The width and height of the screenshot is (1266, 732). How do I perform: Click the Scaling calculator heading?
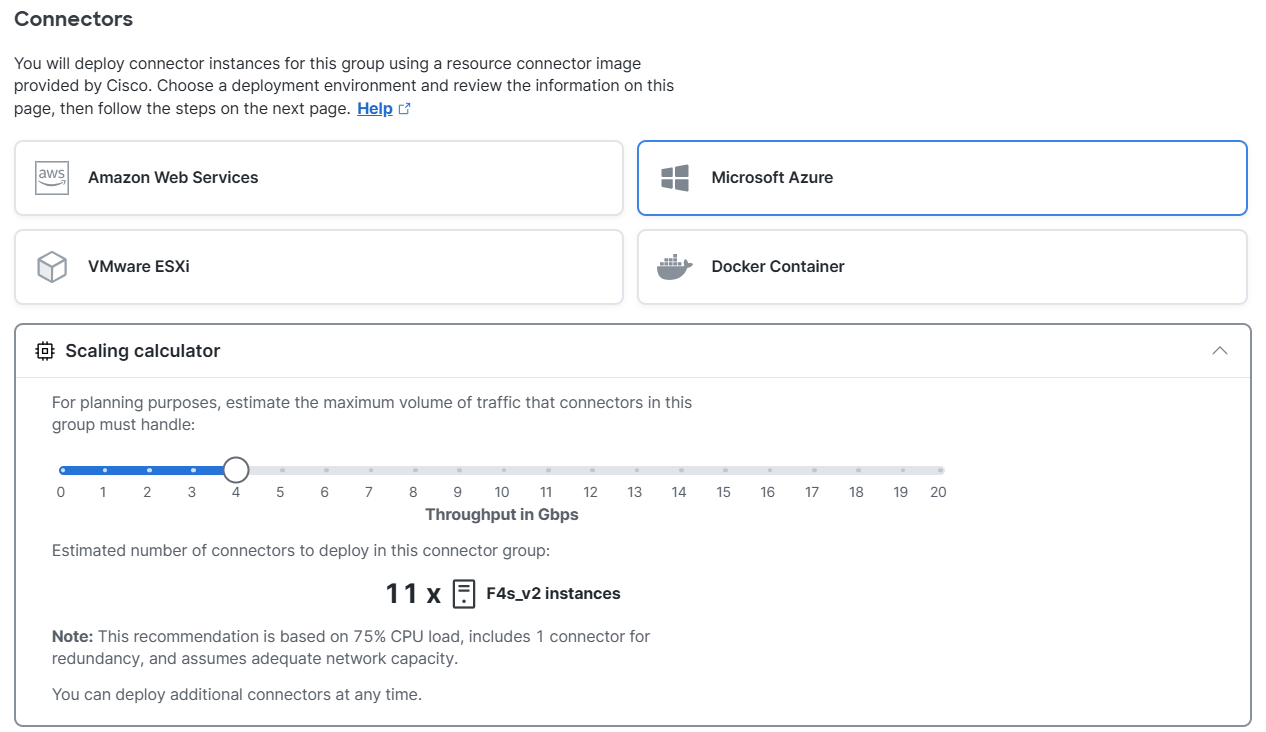click(x=143, y=351)
